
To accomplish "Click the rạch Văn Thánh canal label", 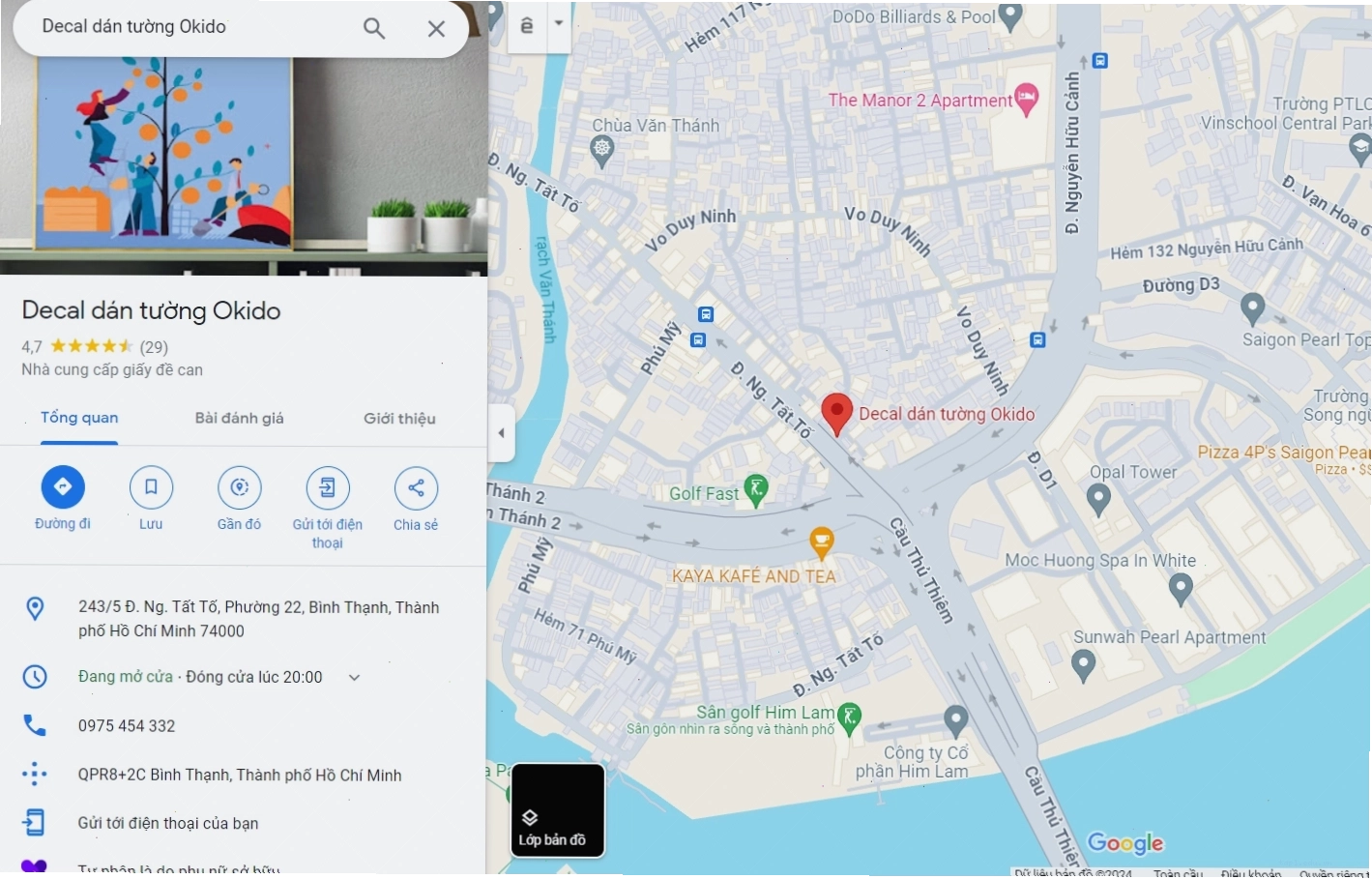I will pos(545,290).
